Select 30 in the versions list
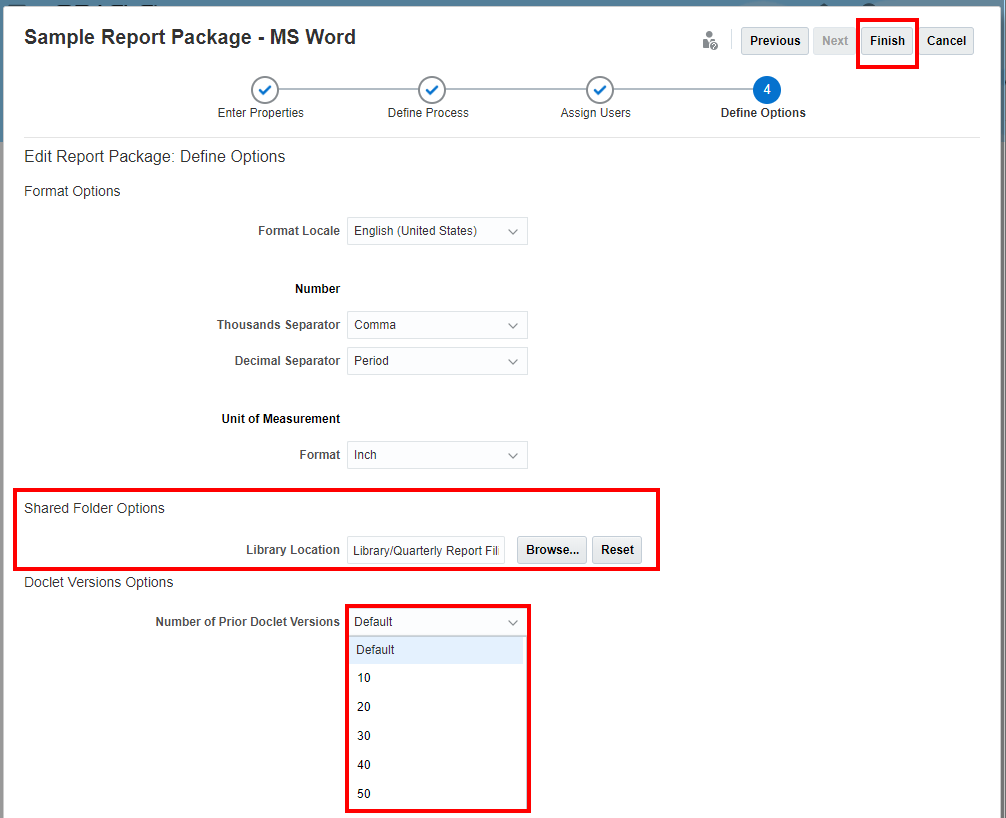1006x818 pixels. click(x=436, y=736)
